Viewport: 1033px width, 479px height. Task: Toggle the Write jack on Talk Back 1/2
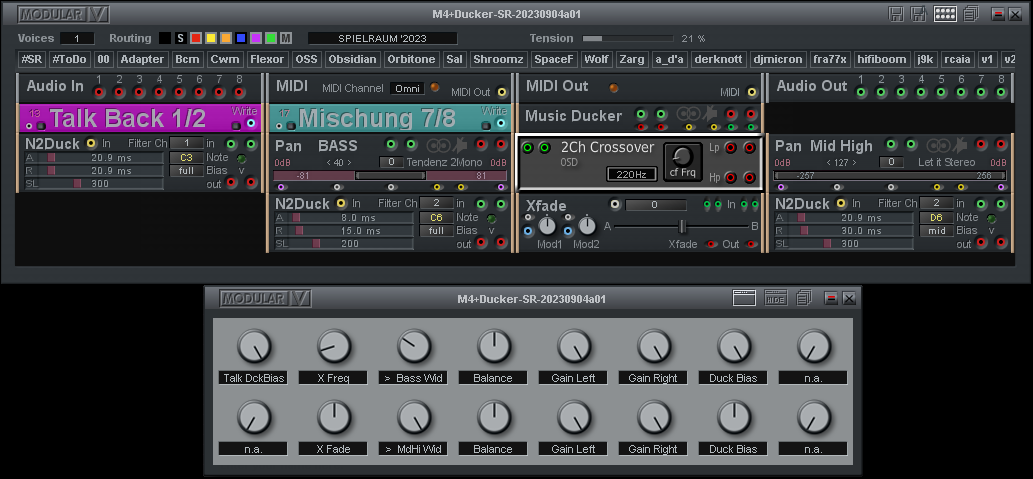click(x=250, y=124)
